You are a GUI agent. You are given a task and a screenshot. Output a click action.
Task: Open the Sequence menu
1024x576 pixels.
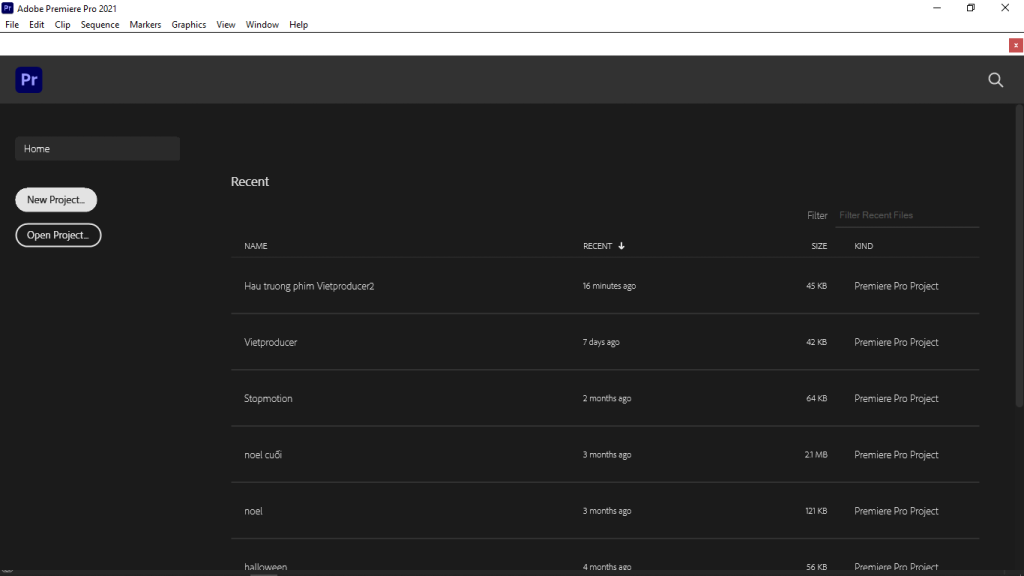100,24
